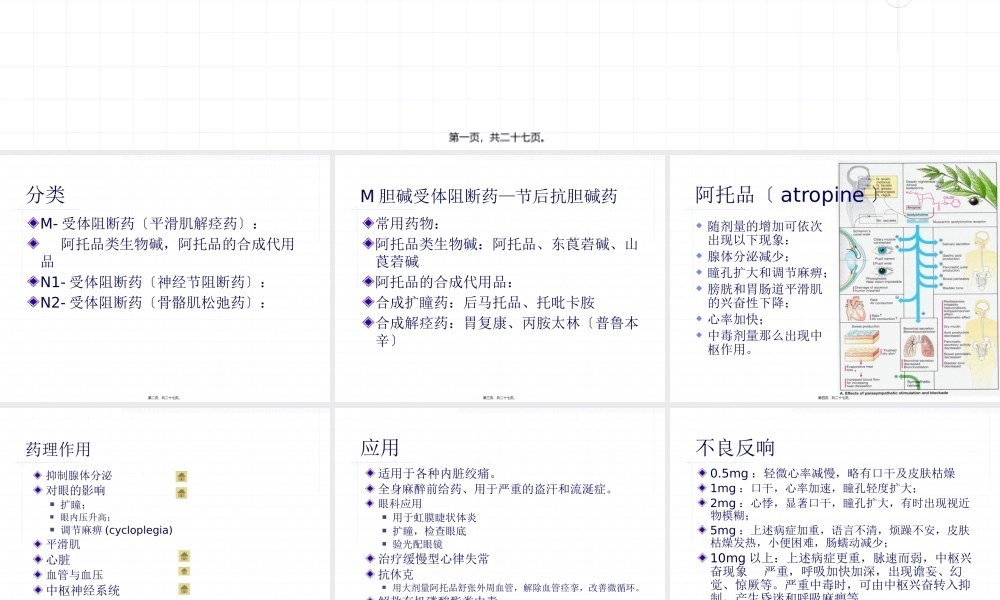Click the heart illustration in the diagram
The height and width of the screenshot is (600, 1000).
click(856, 308)
